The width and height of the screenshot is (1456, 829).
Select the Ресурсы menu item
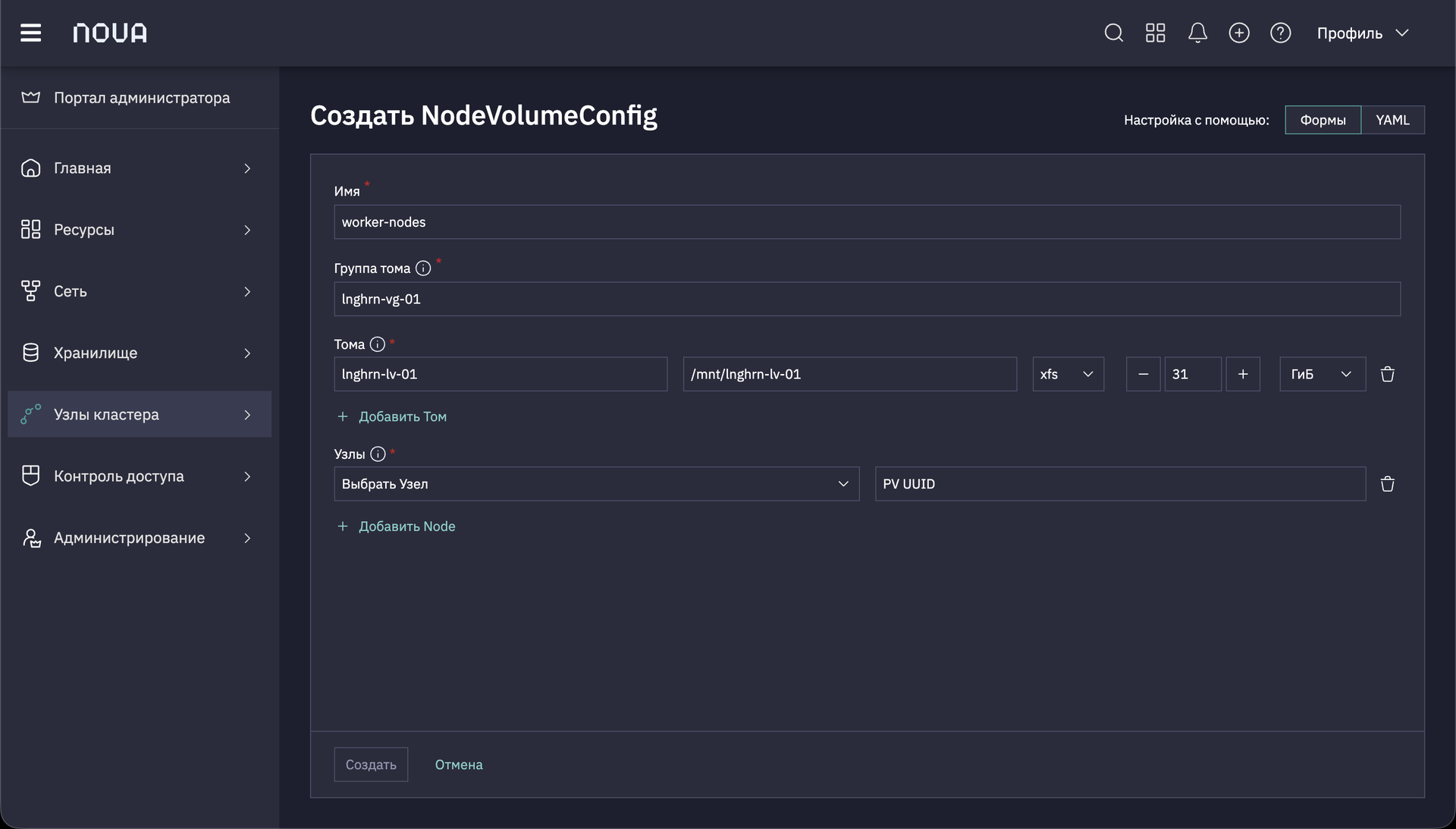tap(140, 230)
